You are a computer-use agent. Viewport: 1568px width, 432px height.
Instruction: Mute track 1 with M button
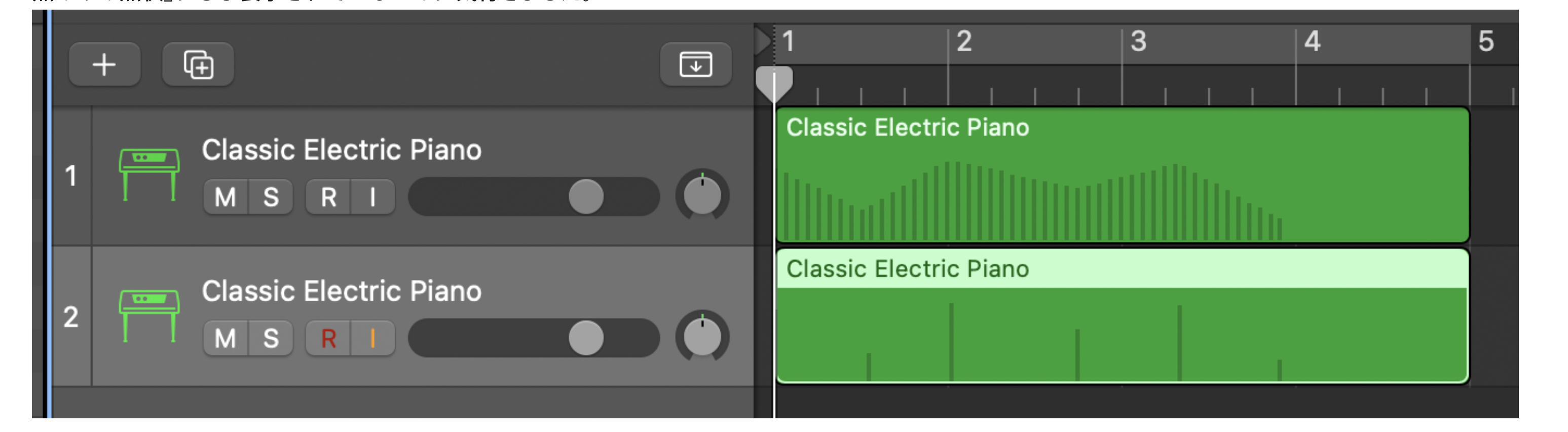(x=225, y=197)
